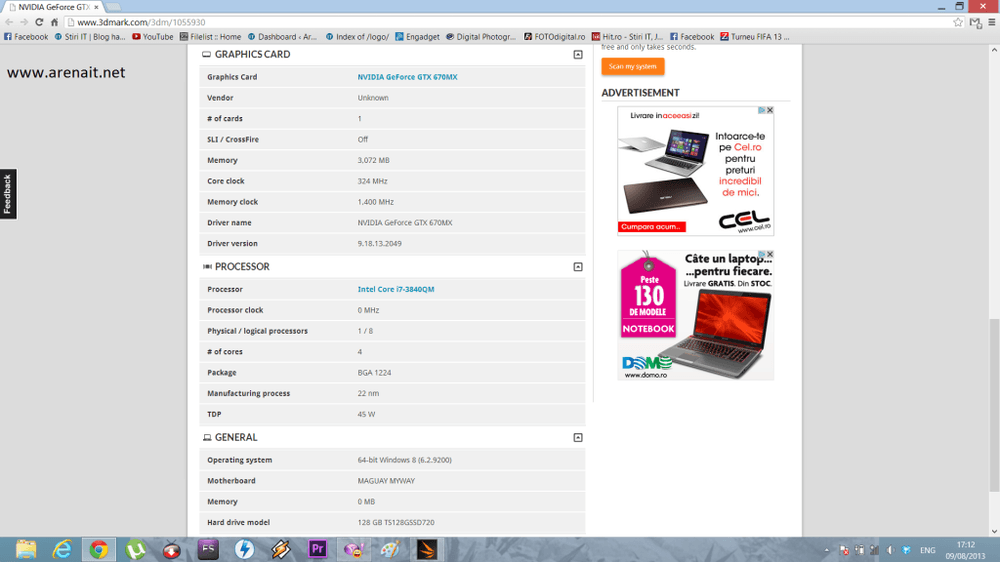Screen dimensions: 1000x562
Task: Open Dropbox from the system tray
Action: point(906,550)
